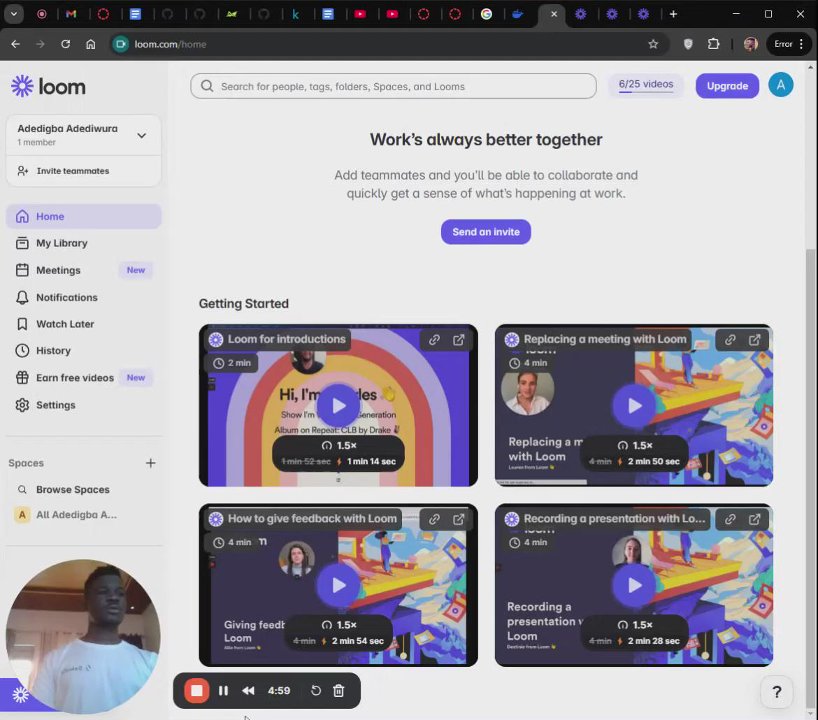Open Watch Later list
Screen dimensions: 818x720
point(83,324)
